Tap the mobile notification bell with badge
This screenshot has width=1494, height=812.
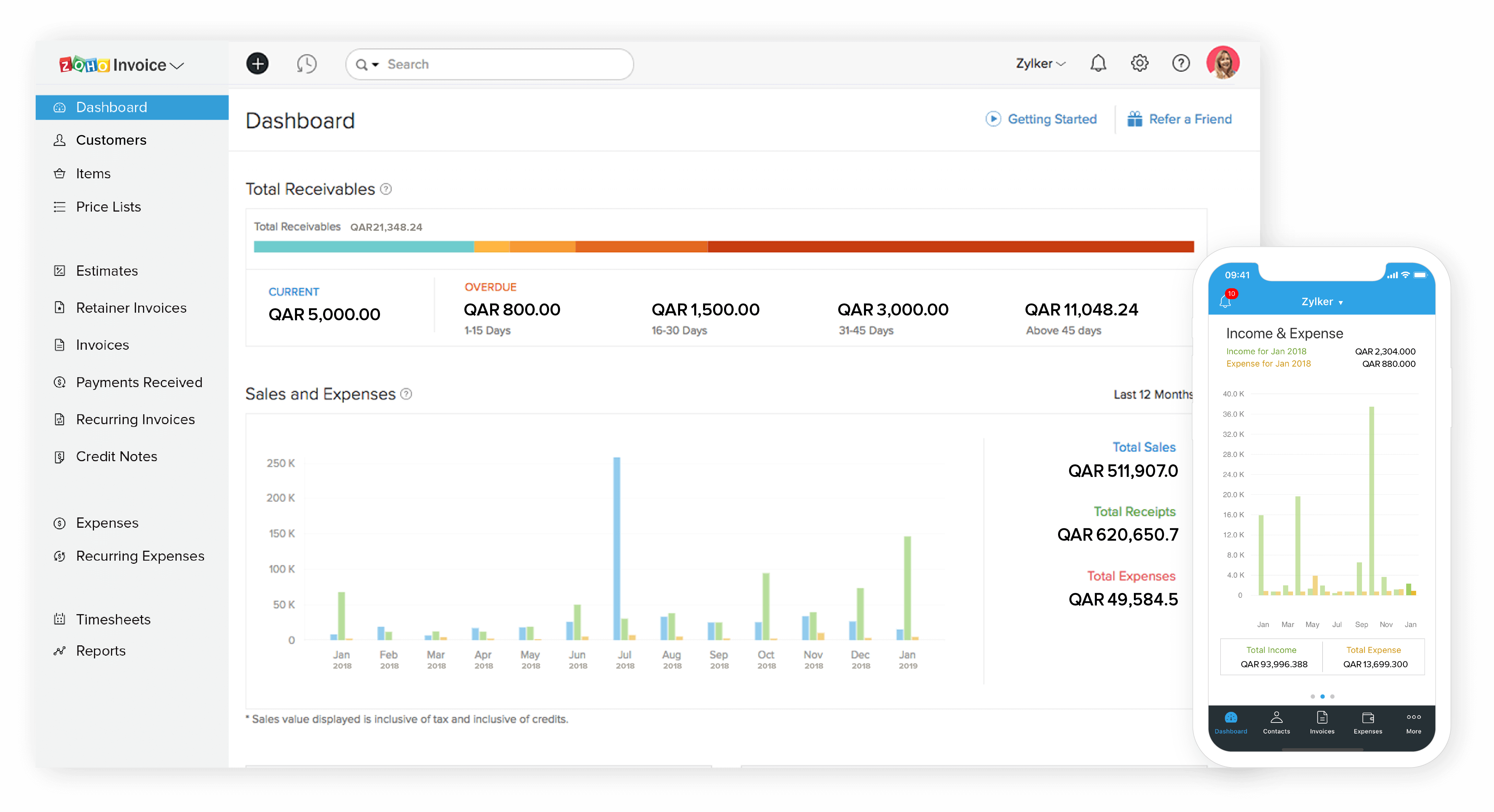(1225, 301)
